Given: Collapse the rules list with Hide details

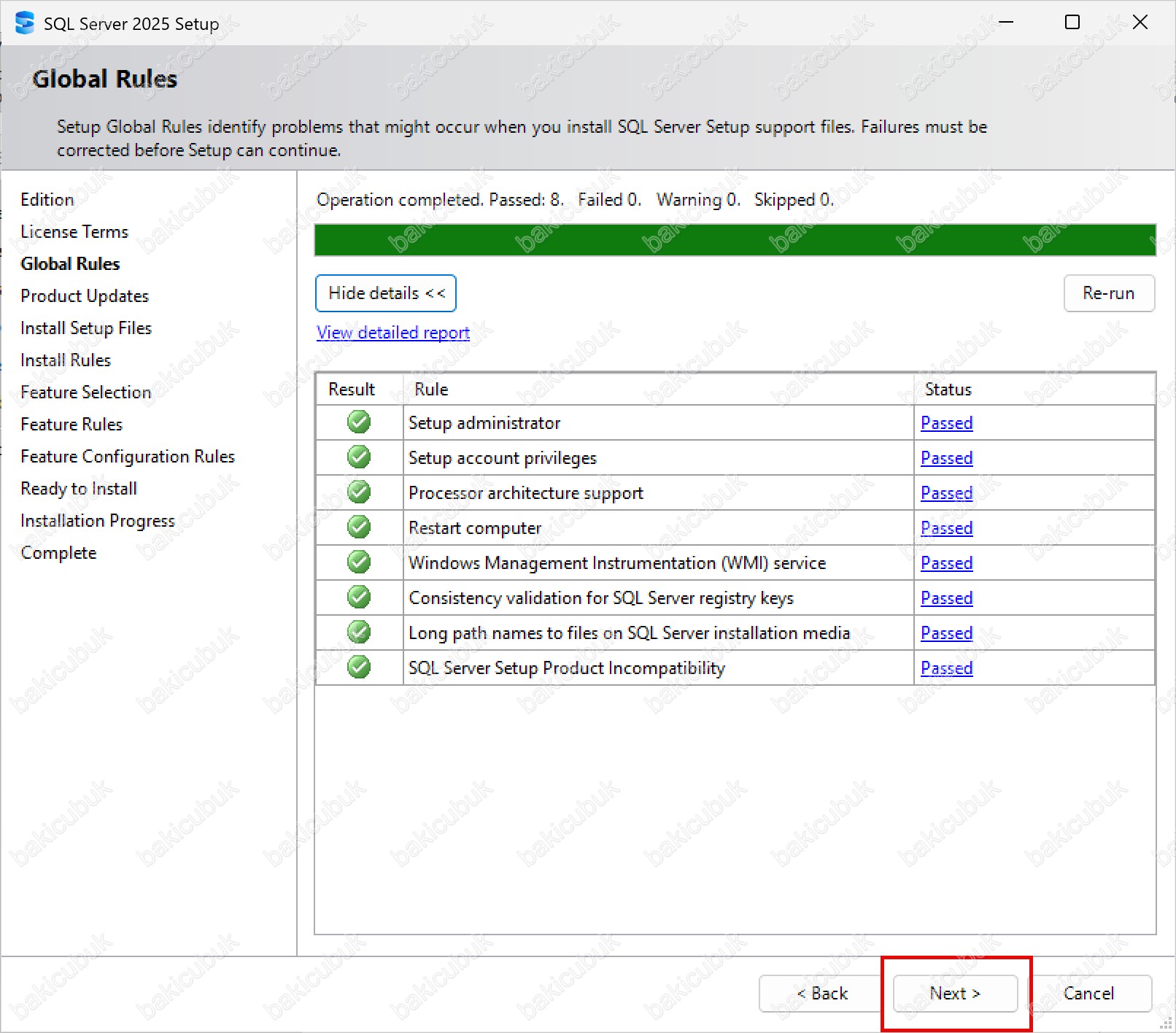Looking at the screenshot, I should pyautogui.click(x=386, y=293).
